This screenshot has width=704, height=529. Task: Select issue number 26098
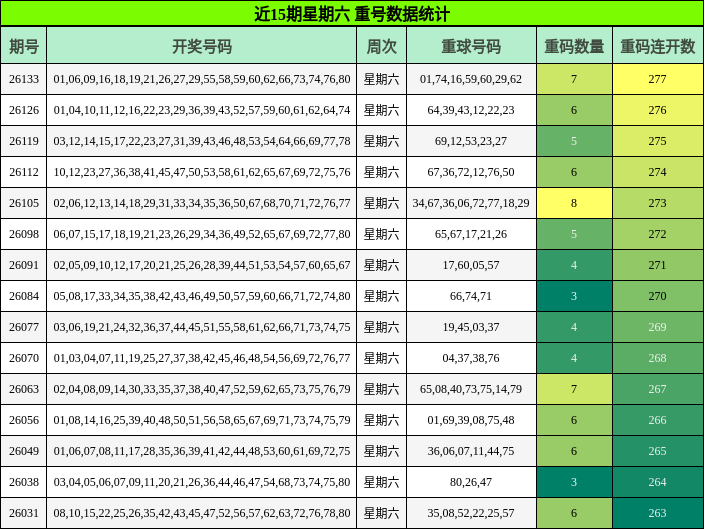(24, 234)
